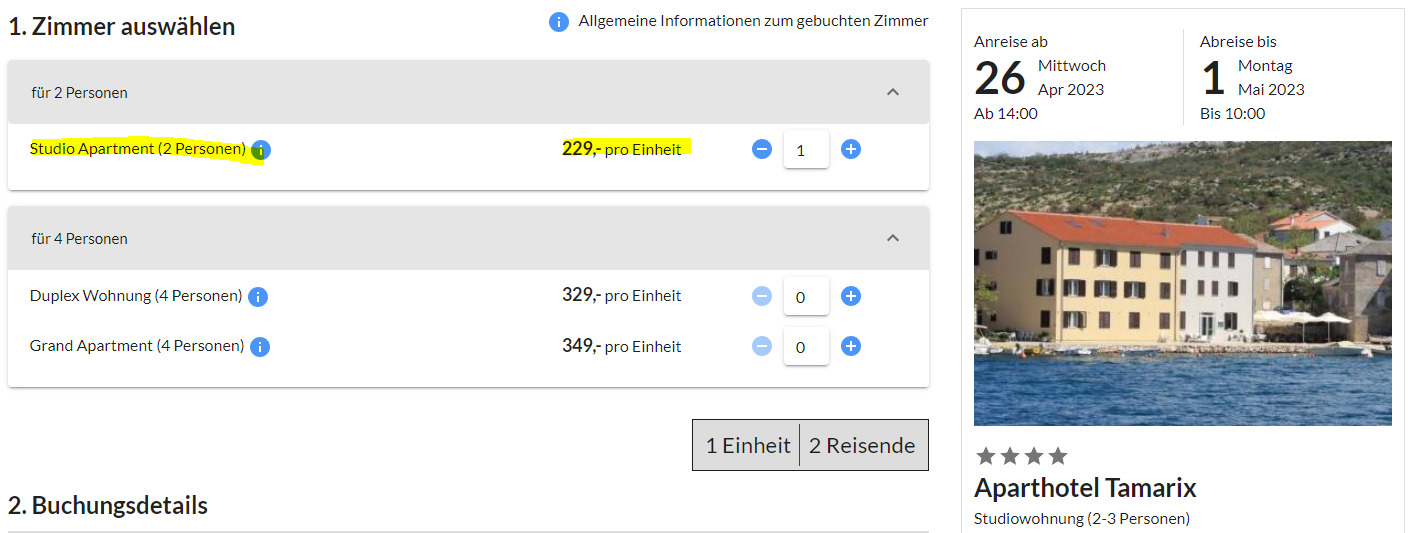The width and height of the screenshot is (1416, 533).
Task: Click minus button for Duplex Wohnung
Action: coord(762,296)
